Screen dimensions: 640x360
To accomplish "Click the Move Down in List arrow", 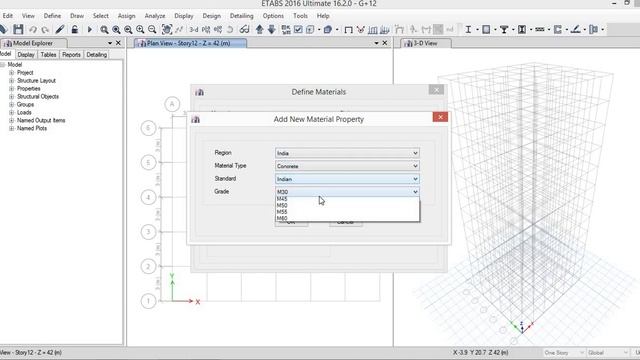I will 271,29.
